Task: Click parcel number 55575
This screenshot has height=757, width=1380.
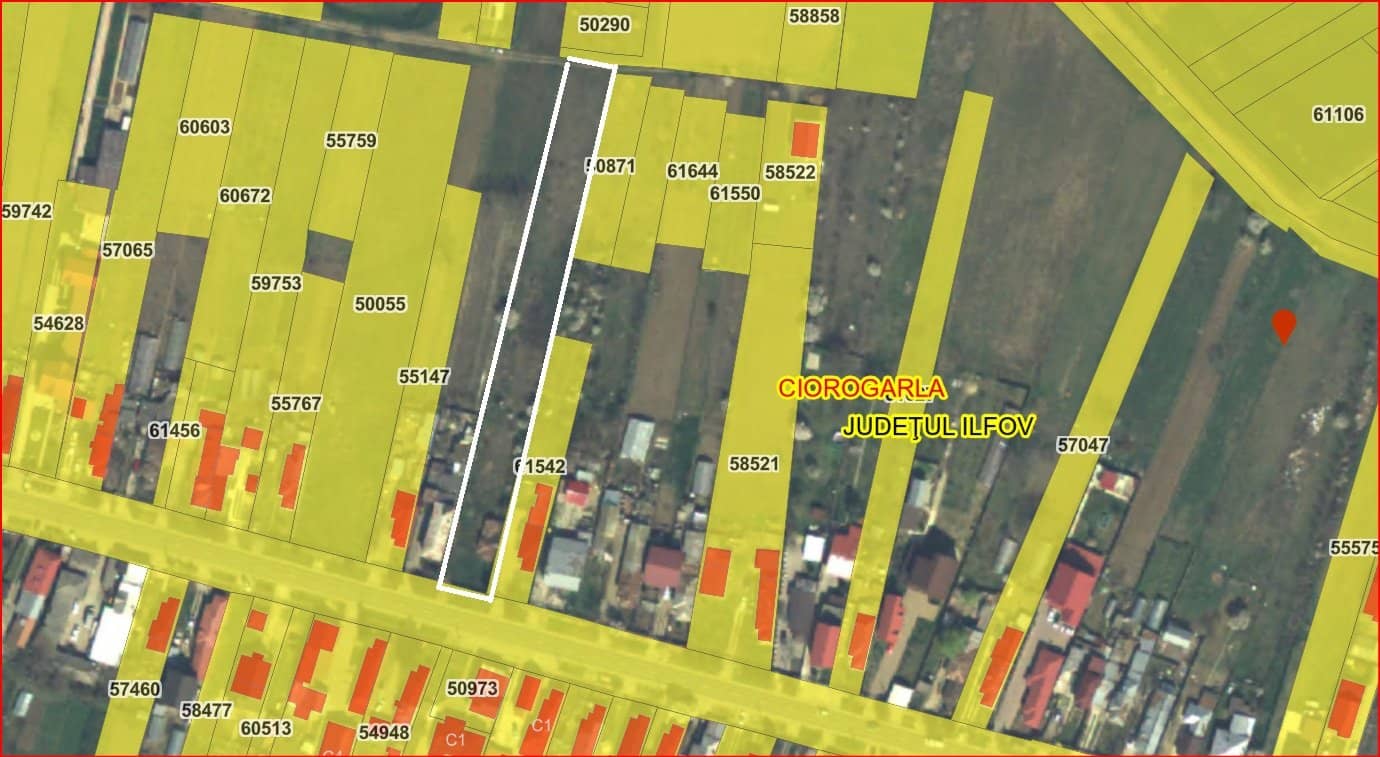Action: click(1354, 548)
